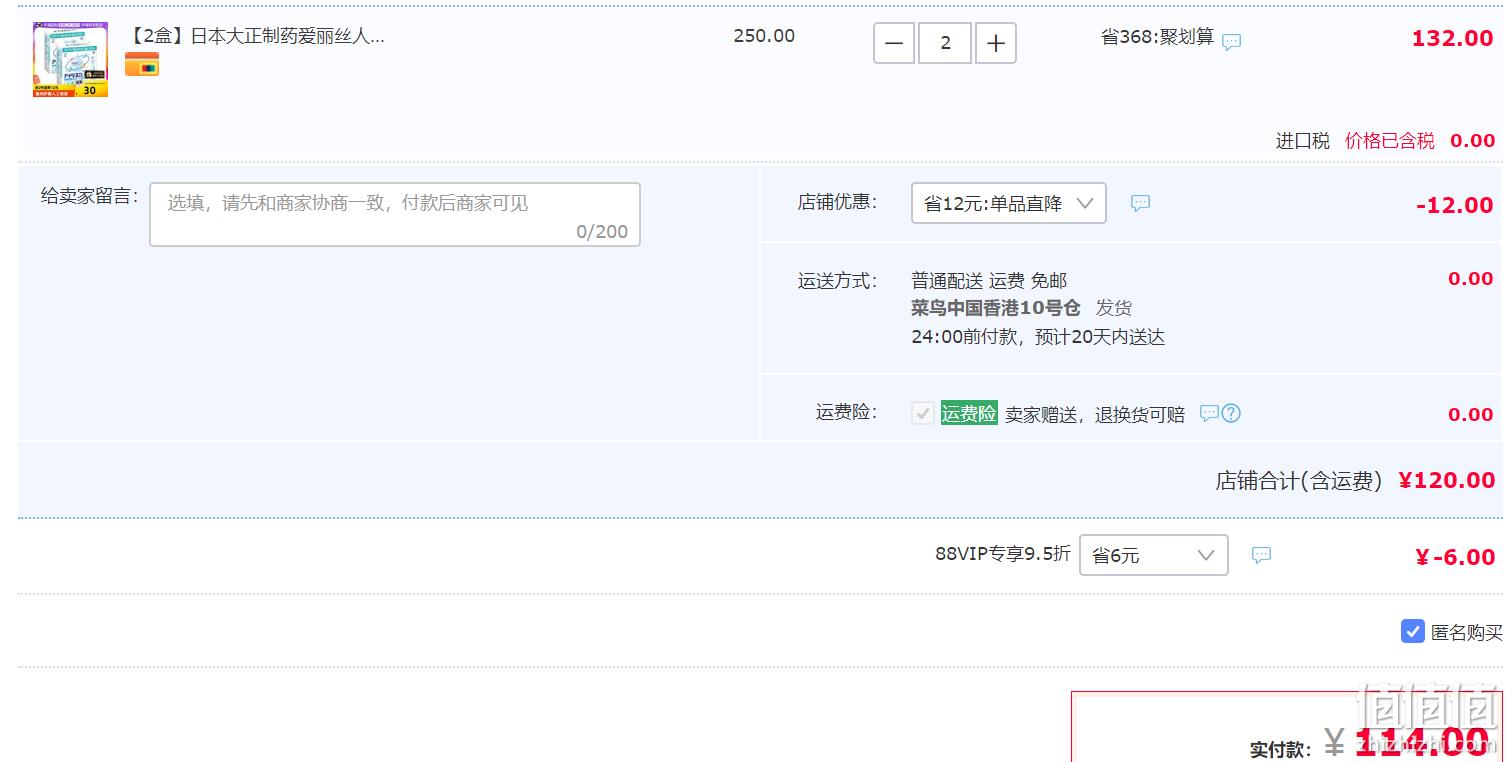The width and height of the screenshot is (1506, 762).
Task: Click the ¥-6.00 VIP discount amount
Action: tap(1455, 557)
